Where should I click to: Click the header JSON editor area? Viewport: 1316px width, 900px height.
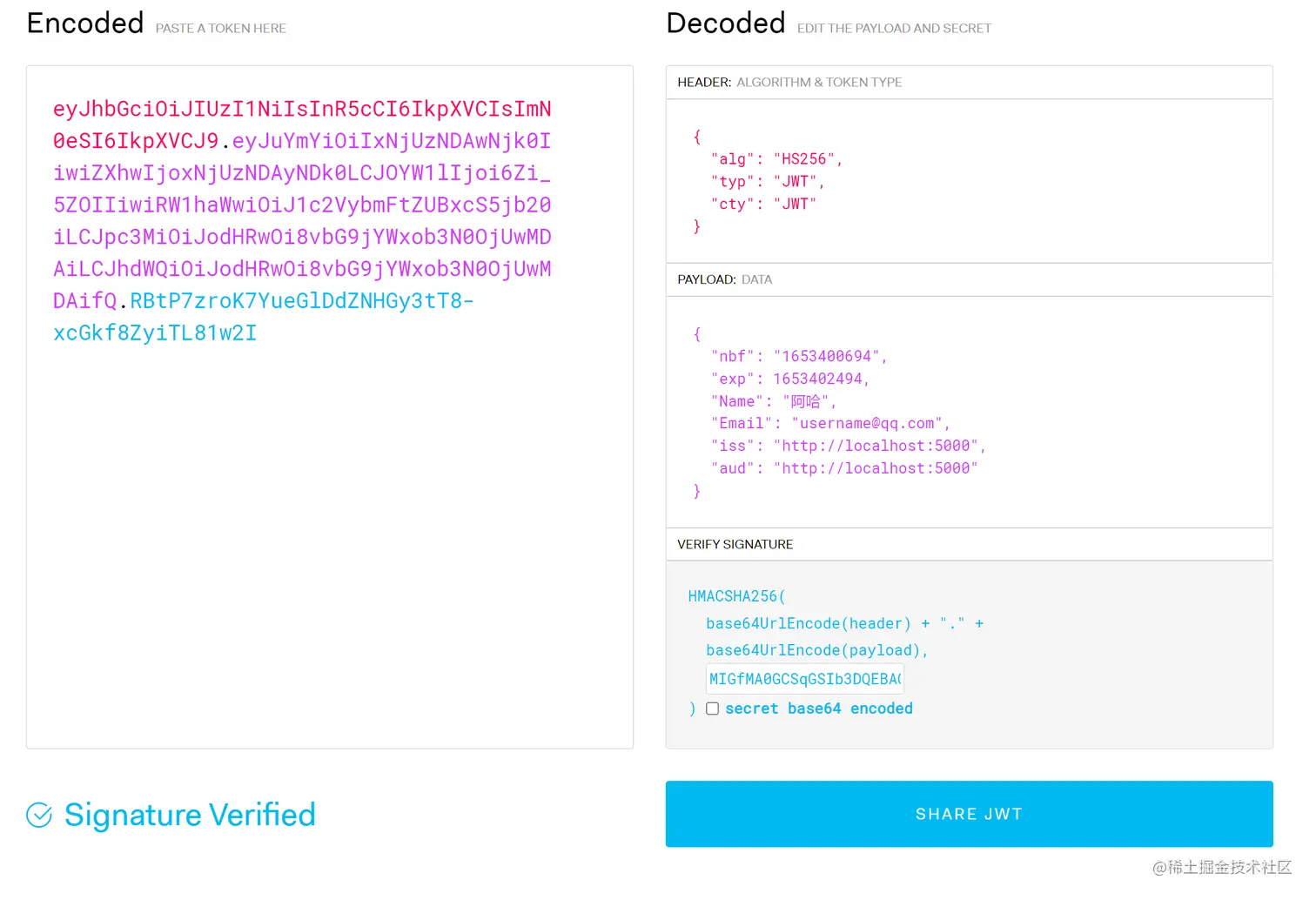(969, 181)
